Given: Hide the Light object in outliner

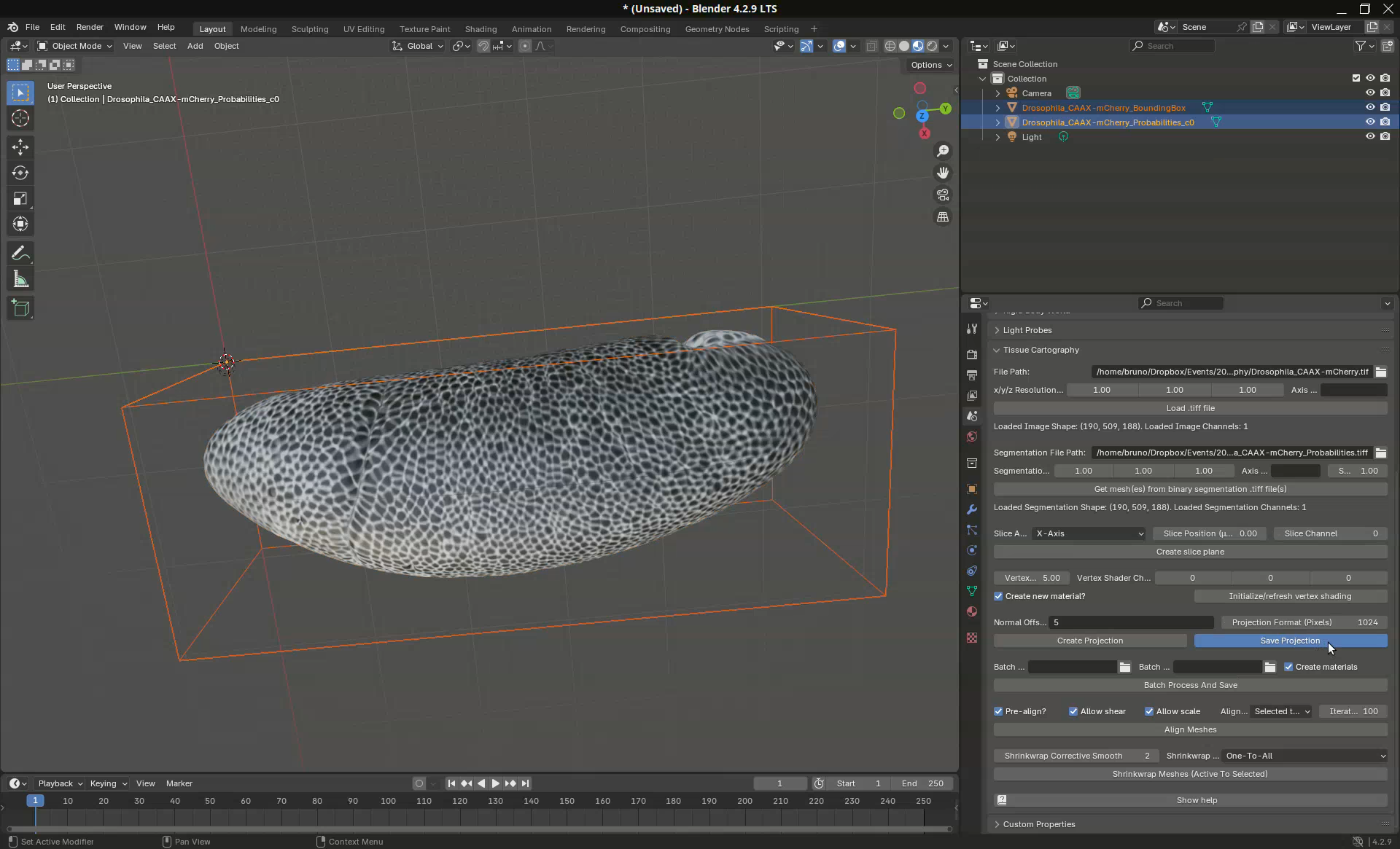Looking at the screenshot, I should click(1369, 137).
